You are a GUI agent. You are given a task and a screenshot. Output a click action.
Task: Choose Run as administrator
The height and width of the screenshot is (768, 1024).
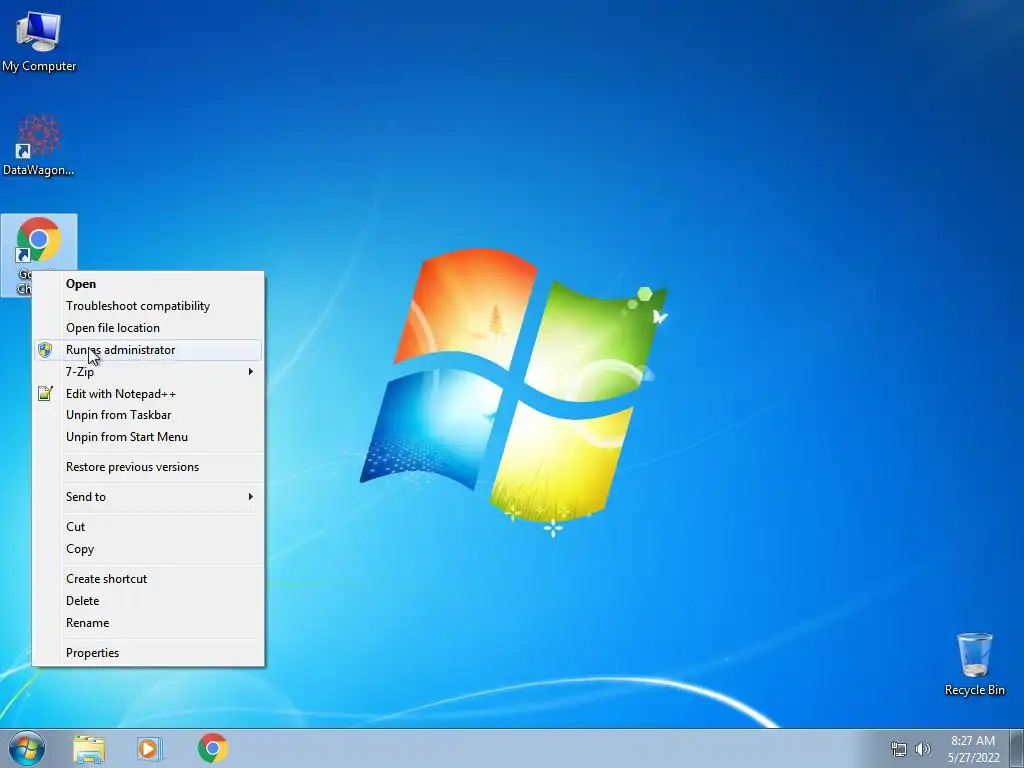[x=148, y=350]
